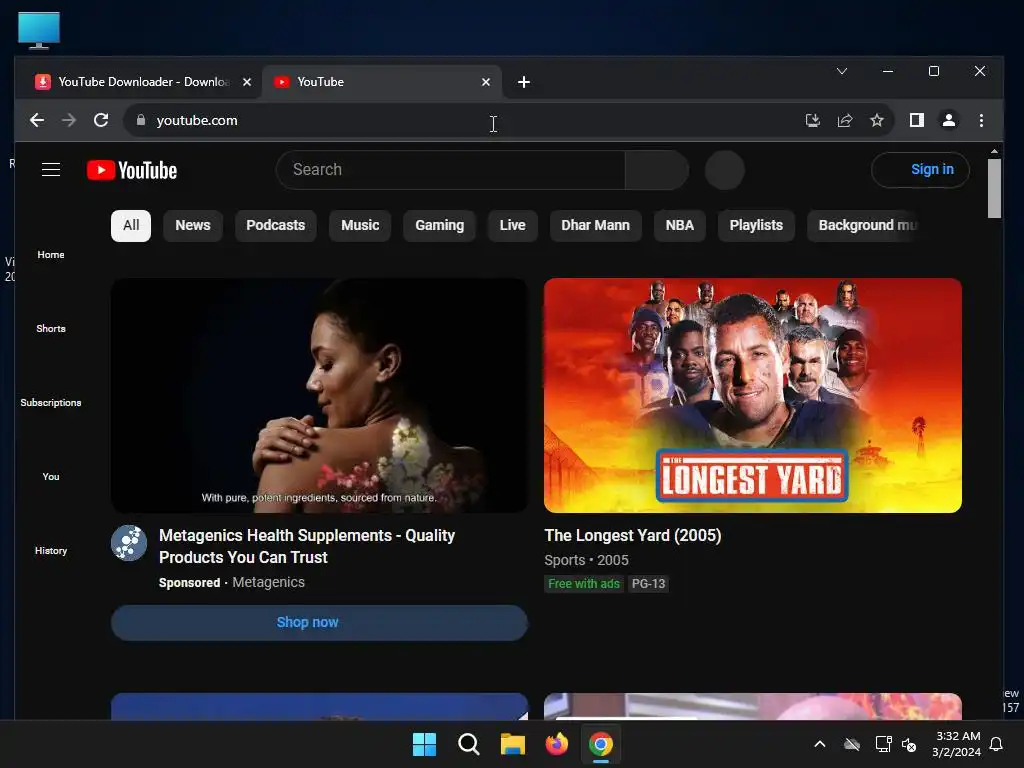The image size is (1024, 768).
Task: Pick the Playlists filter chip
Action: 756,225
